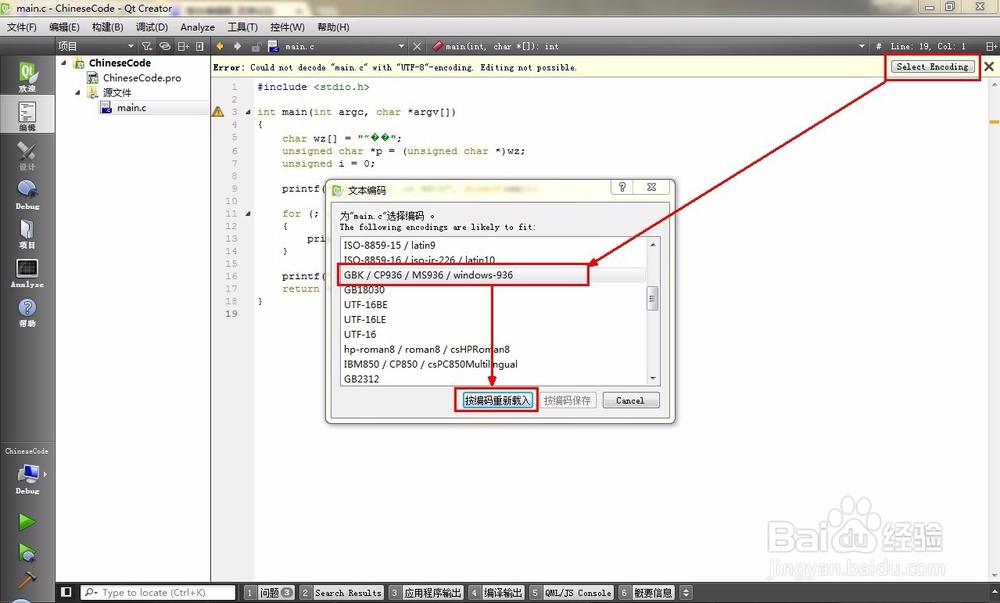
Task: Fold the for loop at line 11
Action: tap(247, 214)
